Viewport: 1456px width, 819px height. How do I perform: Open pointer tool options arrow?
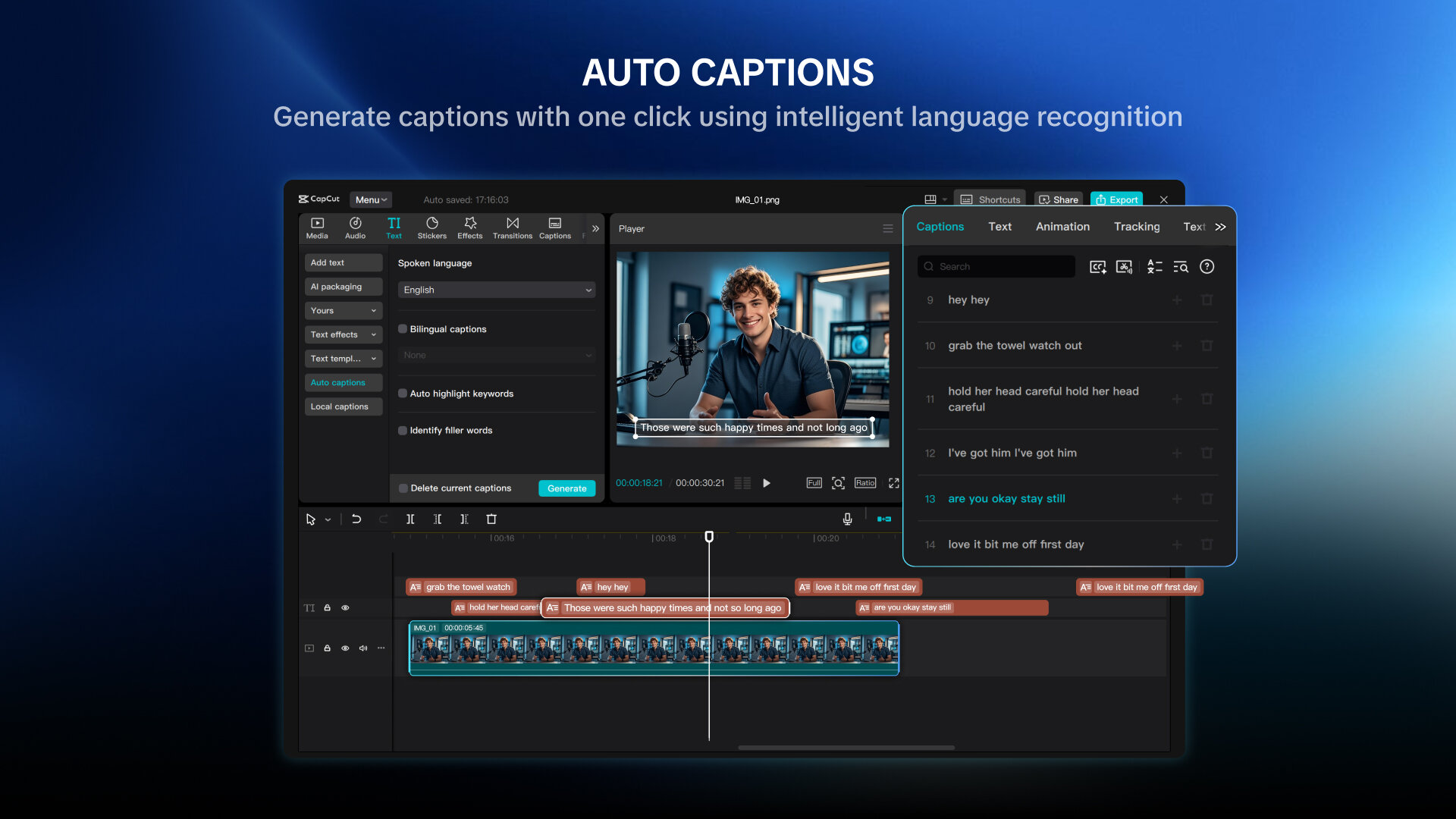(x=328, y=520)
